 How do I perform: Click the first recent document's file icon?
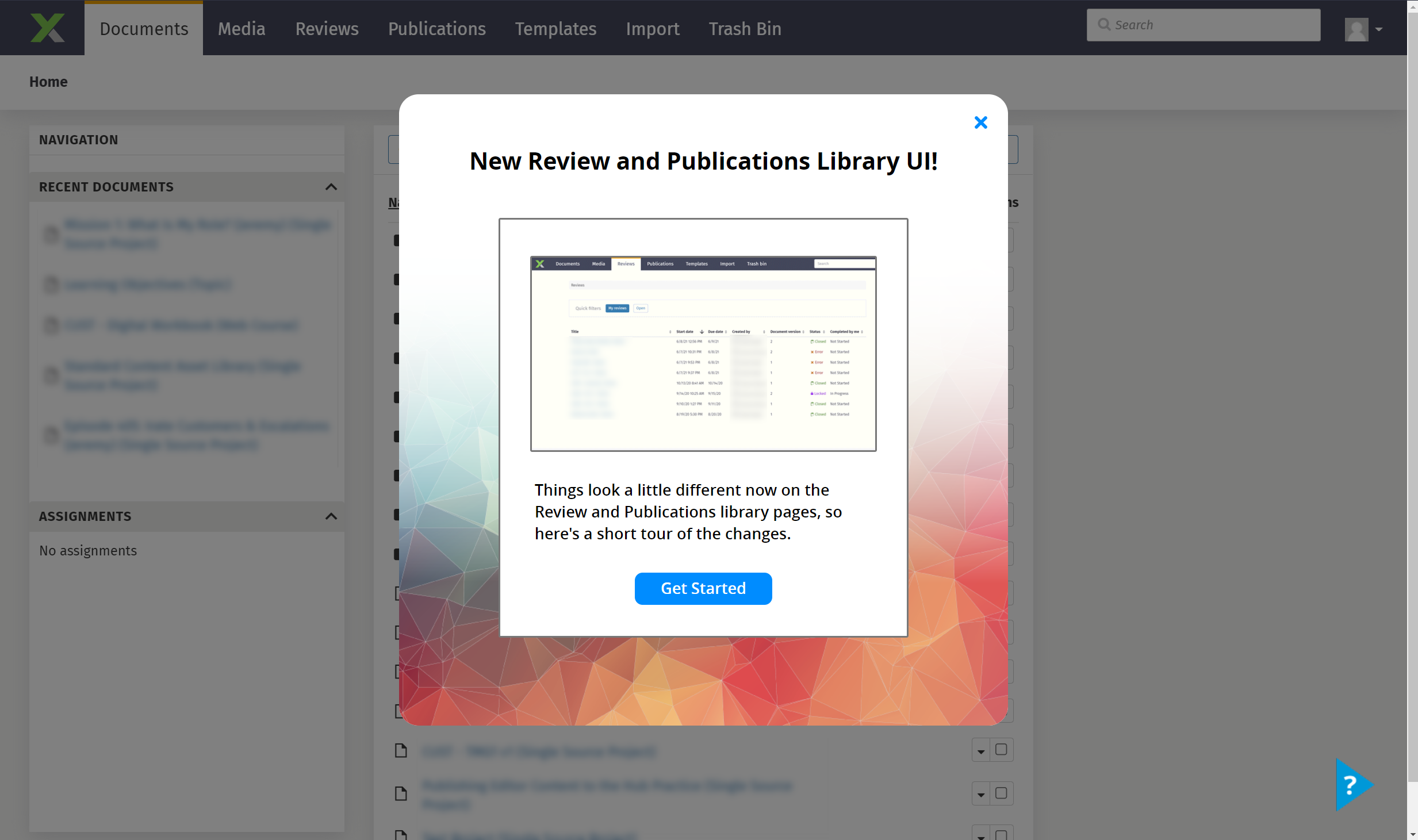coord(52,234)
